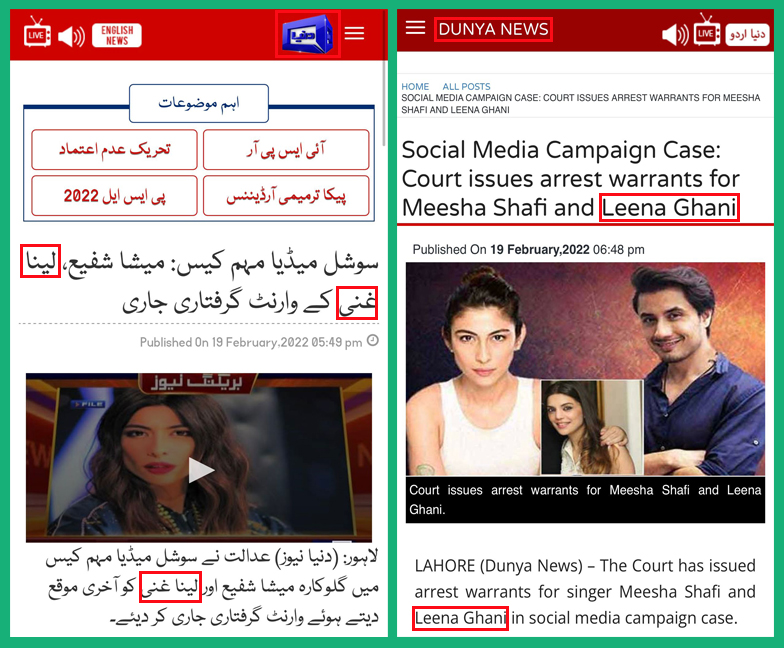784x648 pixels.
Task: Open hamburger menu on Urdu page
Action: tap(354, 34)
